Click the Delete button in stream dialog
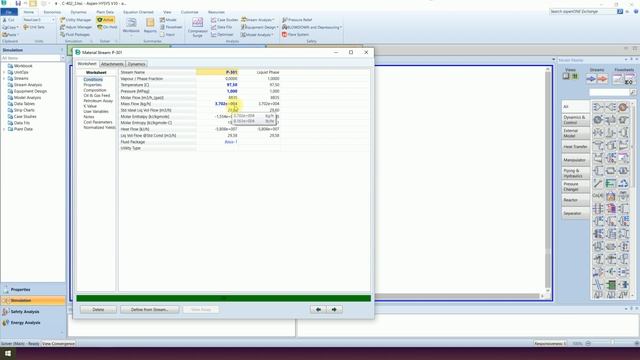This screenshot has width=640, height=360. click(98, 309)
